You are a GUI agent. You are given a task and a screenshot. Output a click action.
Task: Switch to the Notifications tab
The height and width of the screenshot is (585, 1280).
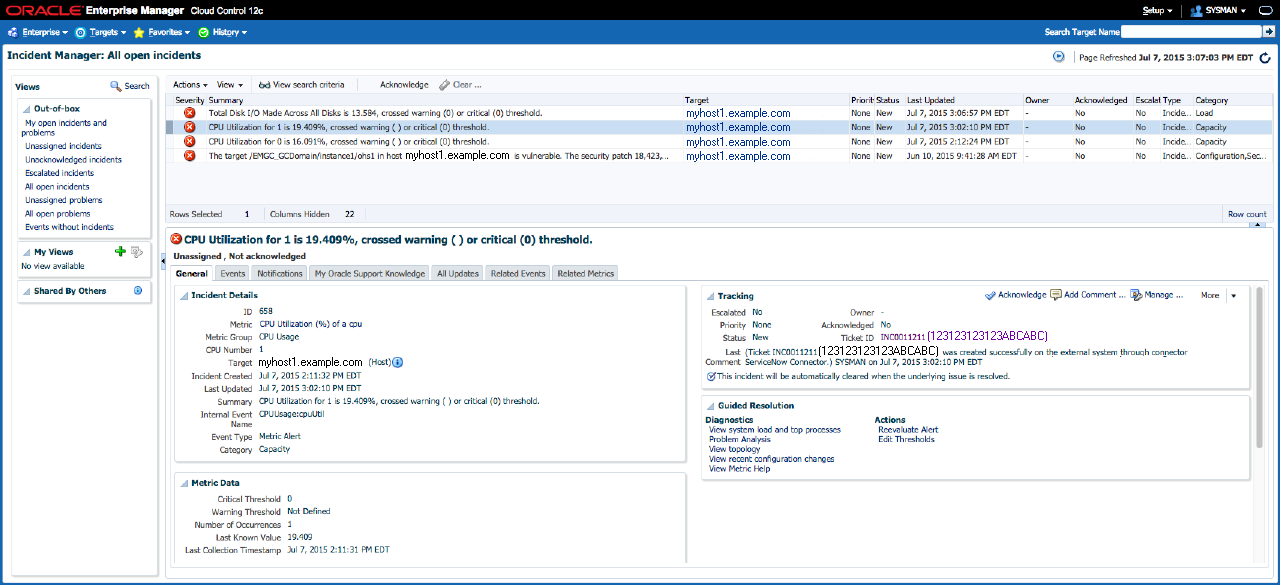coord(279,273)
